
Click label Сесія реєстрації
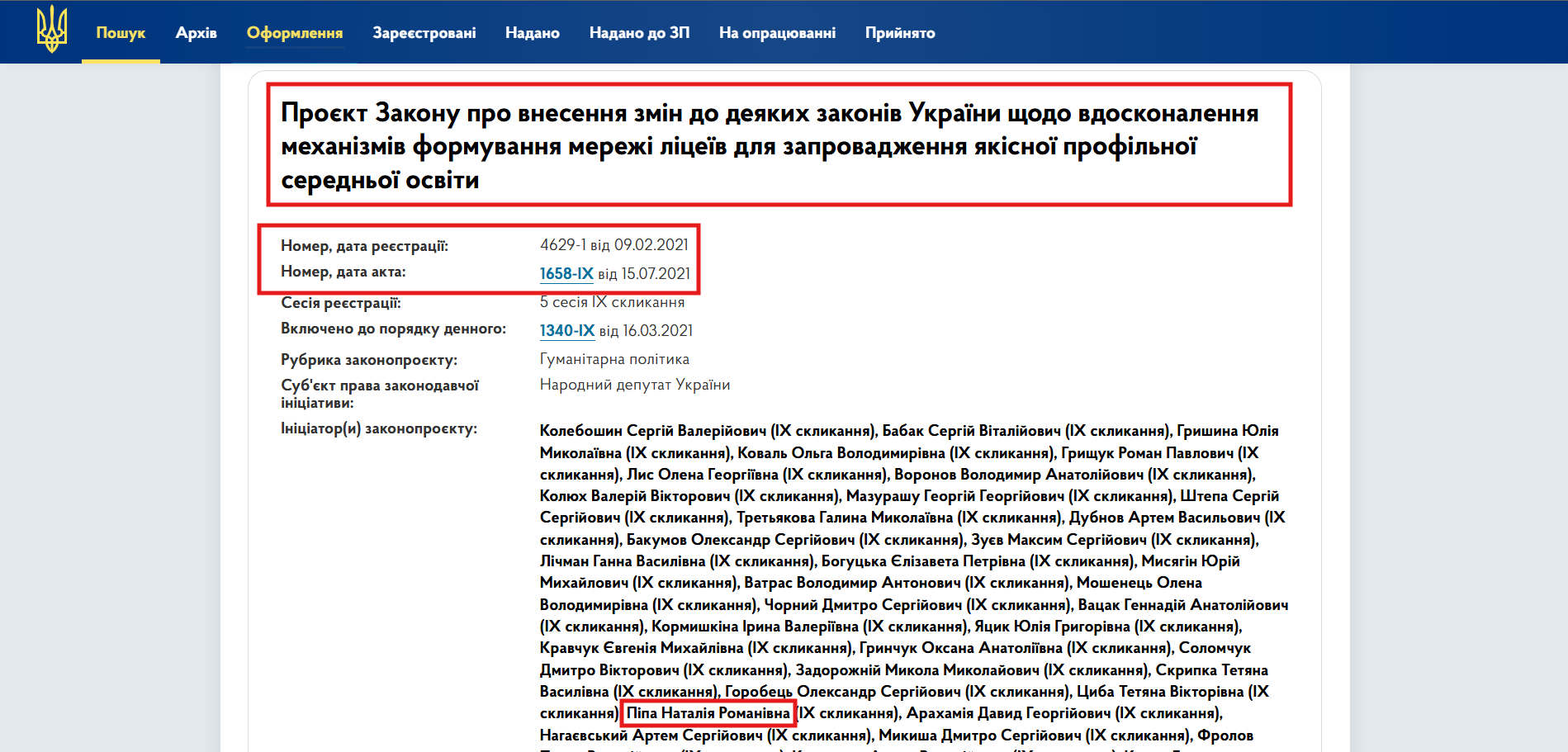[341, 303]
